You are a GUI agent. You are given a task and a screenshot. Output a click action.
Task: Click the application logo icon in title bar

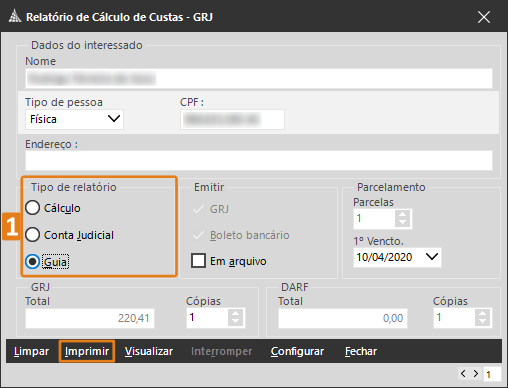tap(15, 16)
